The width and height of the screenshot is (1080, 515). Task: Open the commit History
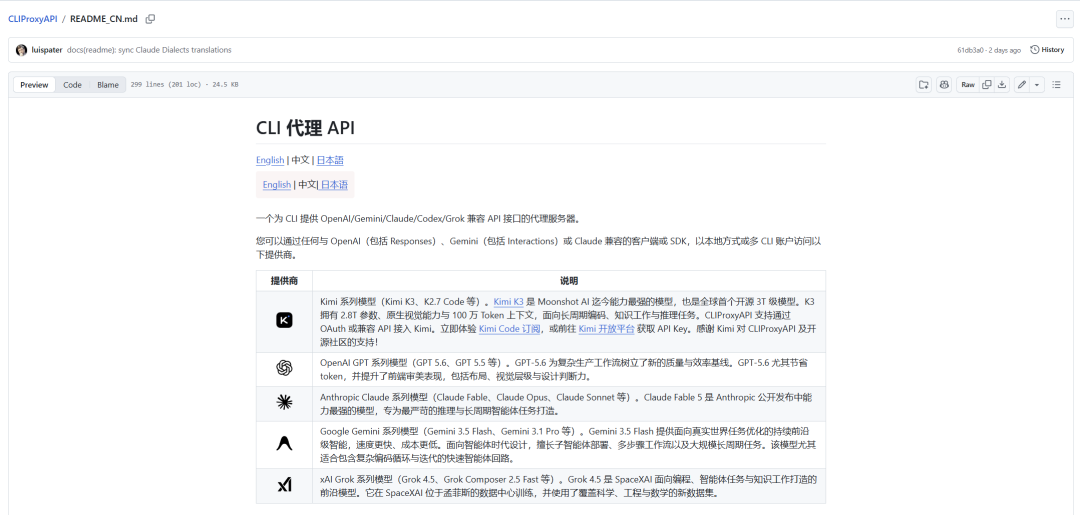point(1047,50)
